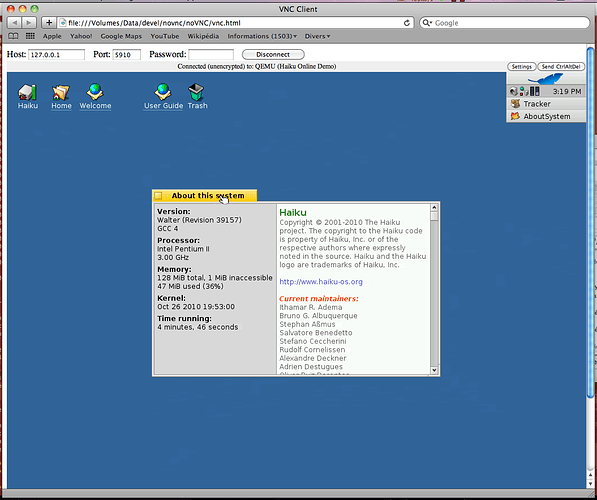597x500 pixels.
Task: Open the noVNC Settings button
Action: (x=521, y=67)
